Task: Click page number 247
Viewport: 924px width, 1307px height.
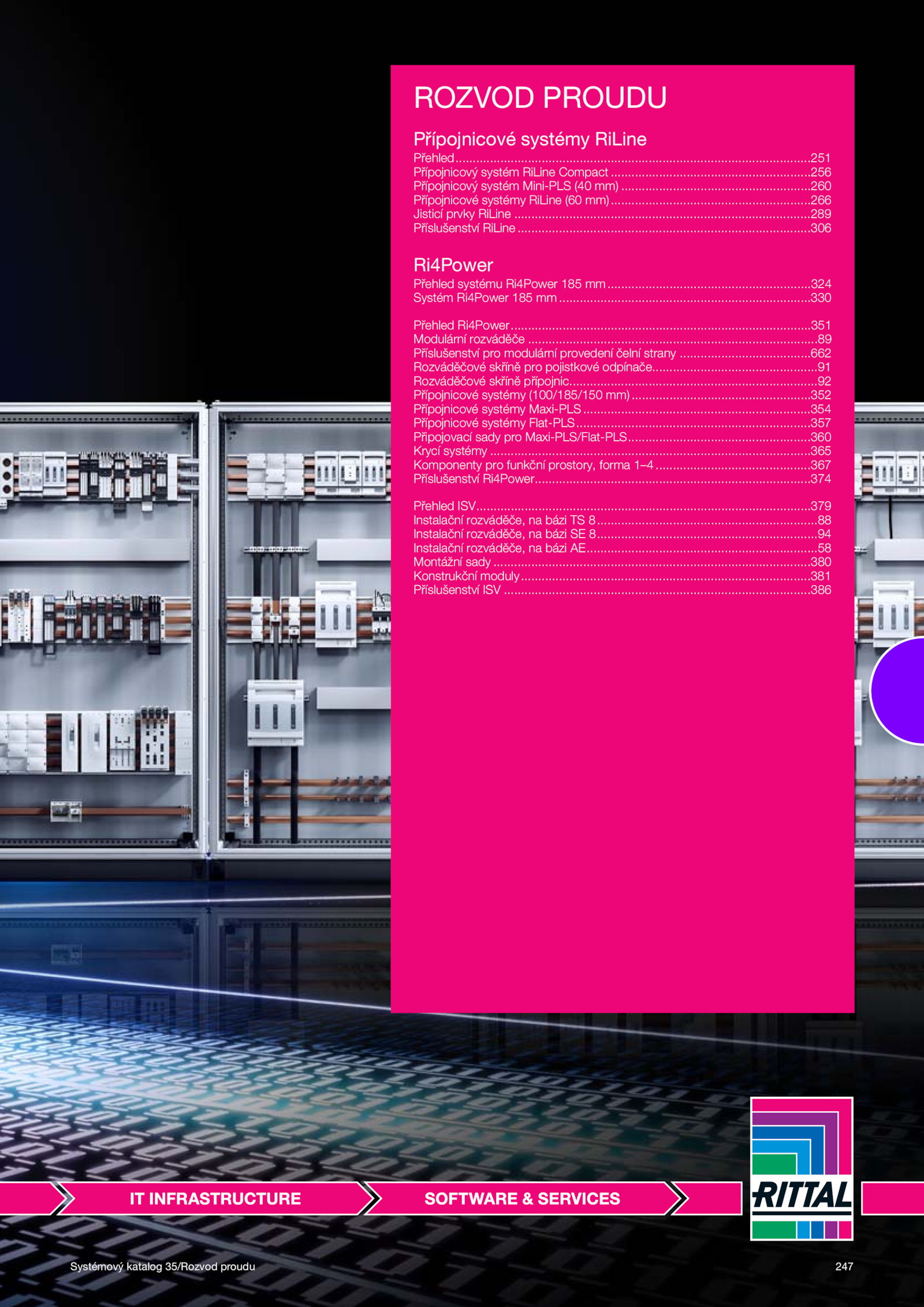Action: pos(844,1267)
